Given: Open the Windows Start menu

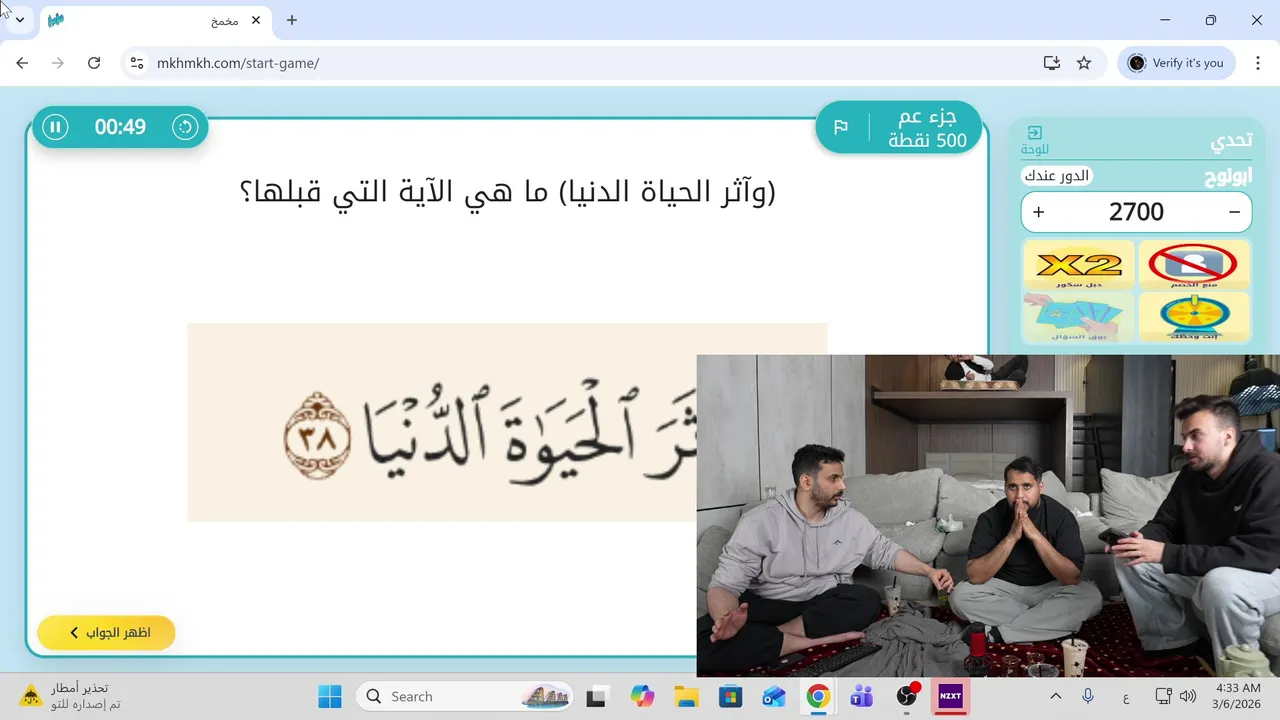Looking at the screenshot, I should tap(329, 696).
